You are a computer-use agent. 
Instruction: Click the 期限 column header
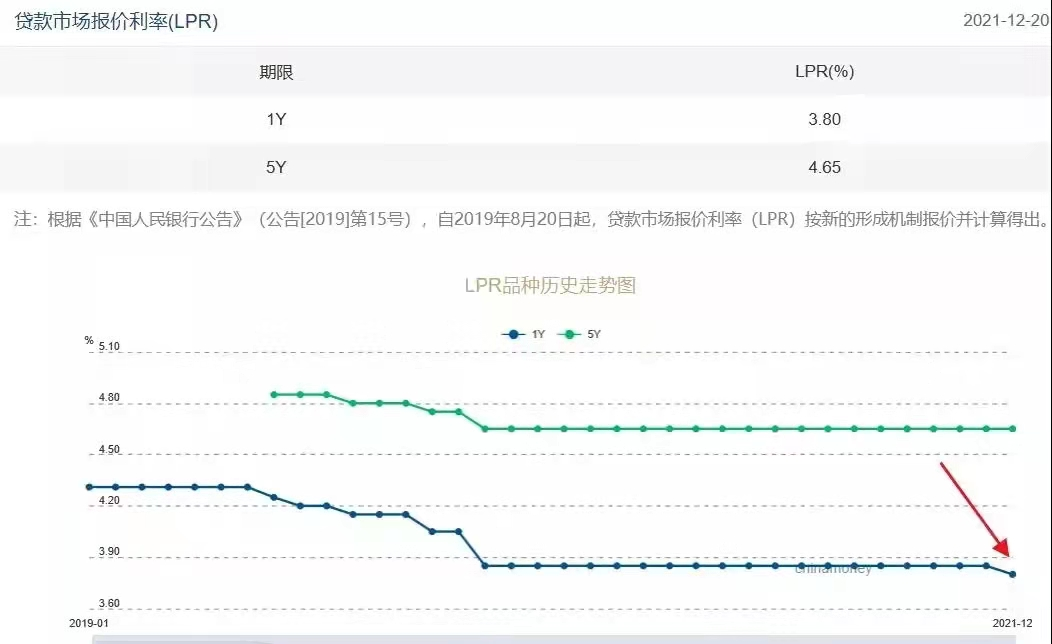coord(276,72)
